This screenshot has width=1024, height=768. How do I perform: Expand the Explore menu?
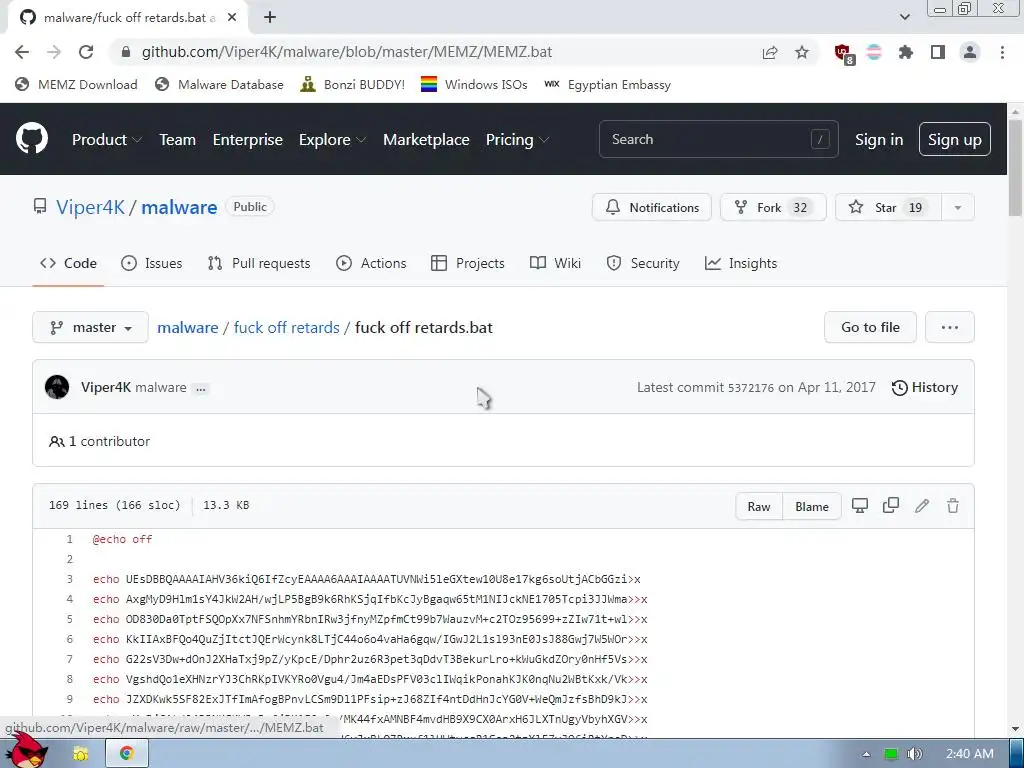pyautogui.click(x=332, y=140)
